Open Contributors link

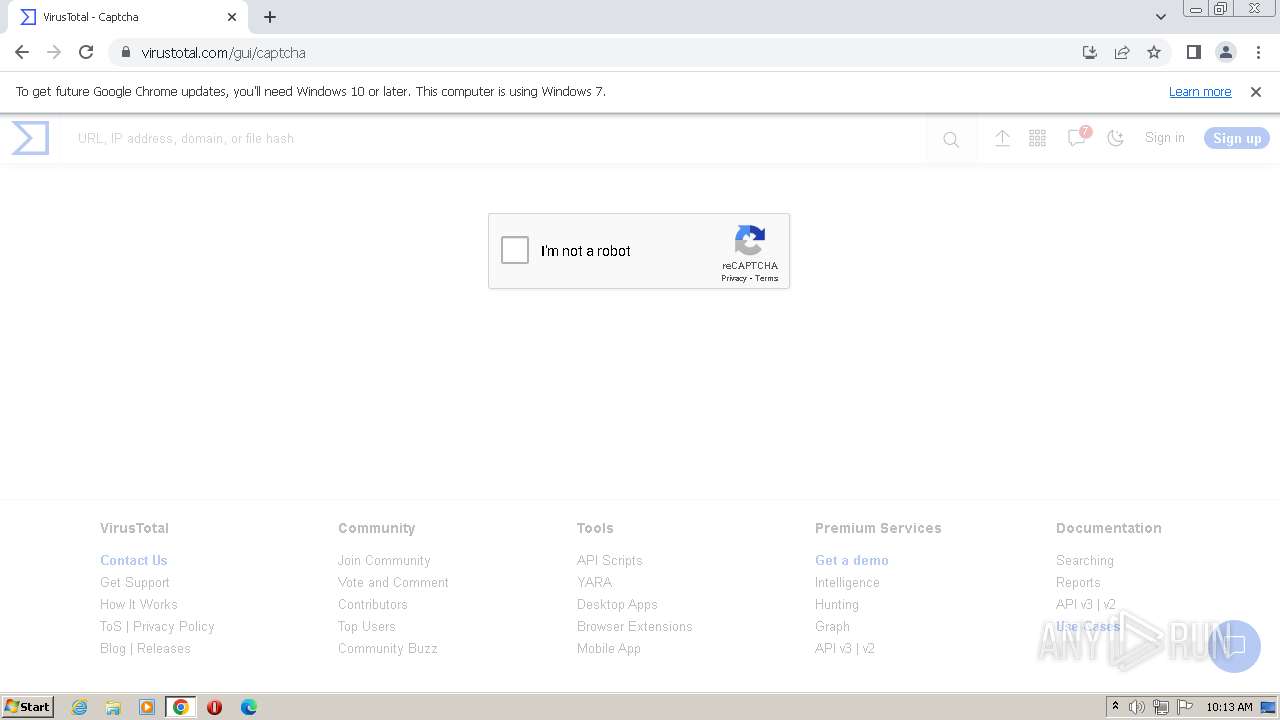(373, 604)
